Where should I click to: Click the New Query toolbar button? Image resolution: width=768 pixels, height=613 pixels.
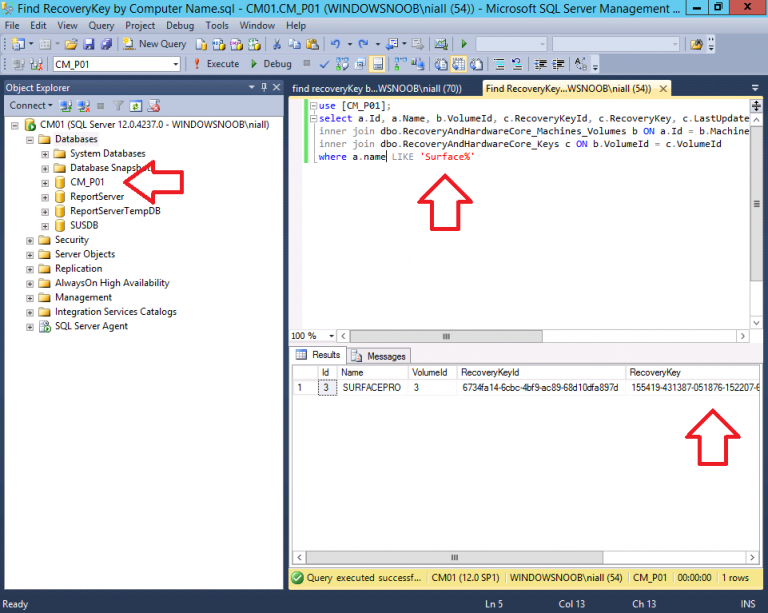pos(155,44)
